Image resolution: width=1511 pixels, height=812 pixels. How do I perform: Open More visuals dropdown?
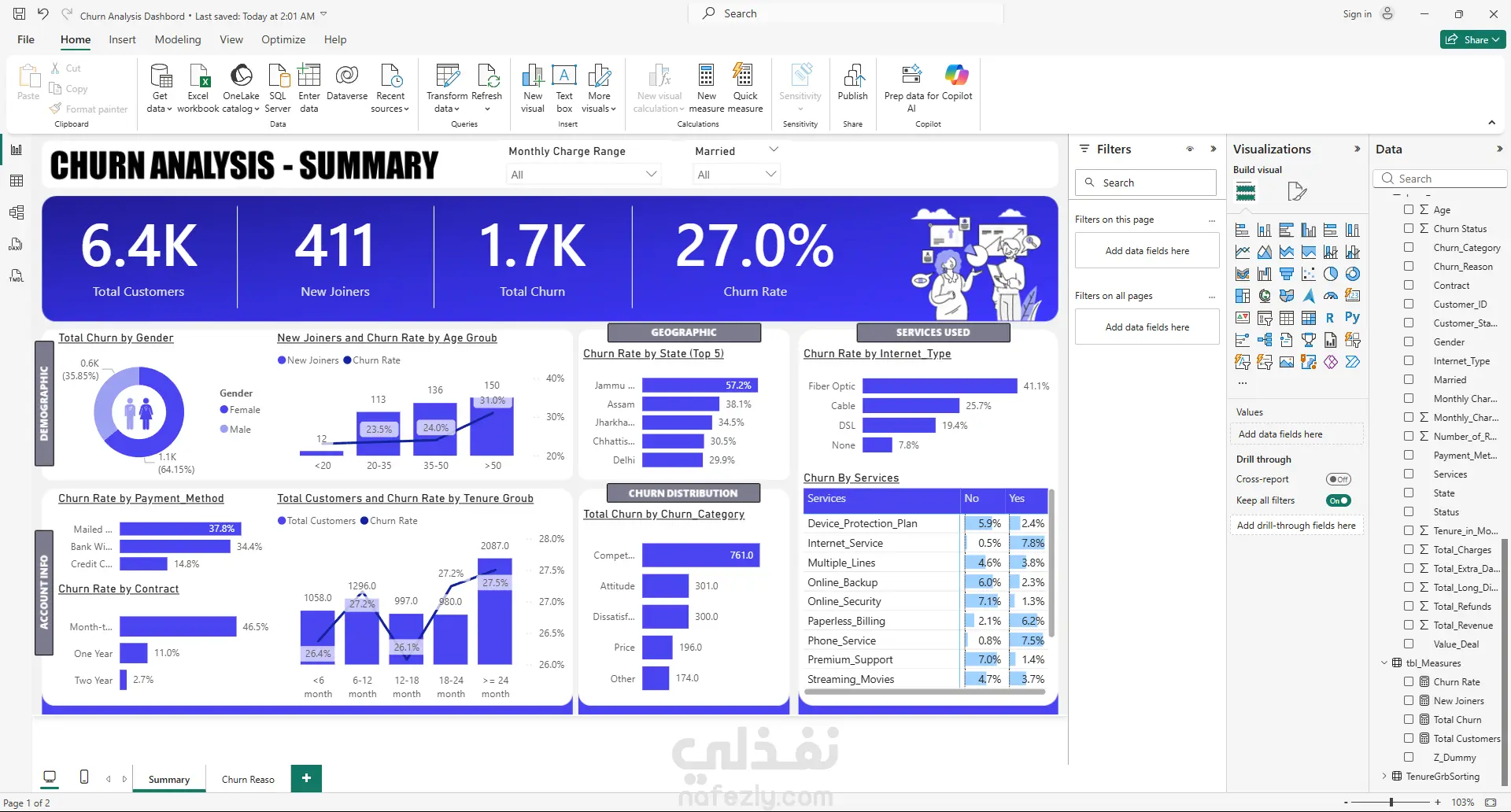(x=599, y=88)
